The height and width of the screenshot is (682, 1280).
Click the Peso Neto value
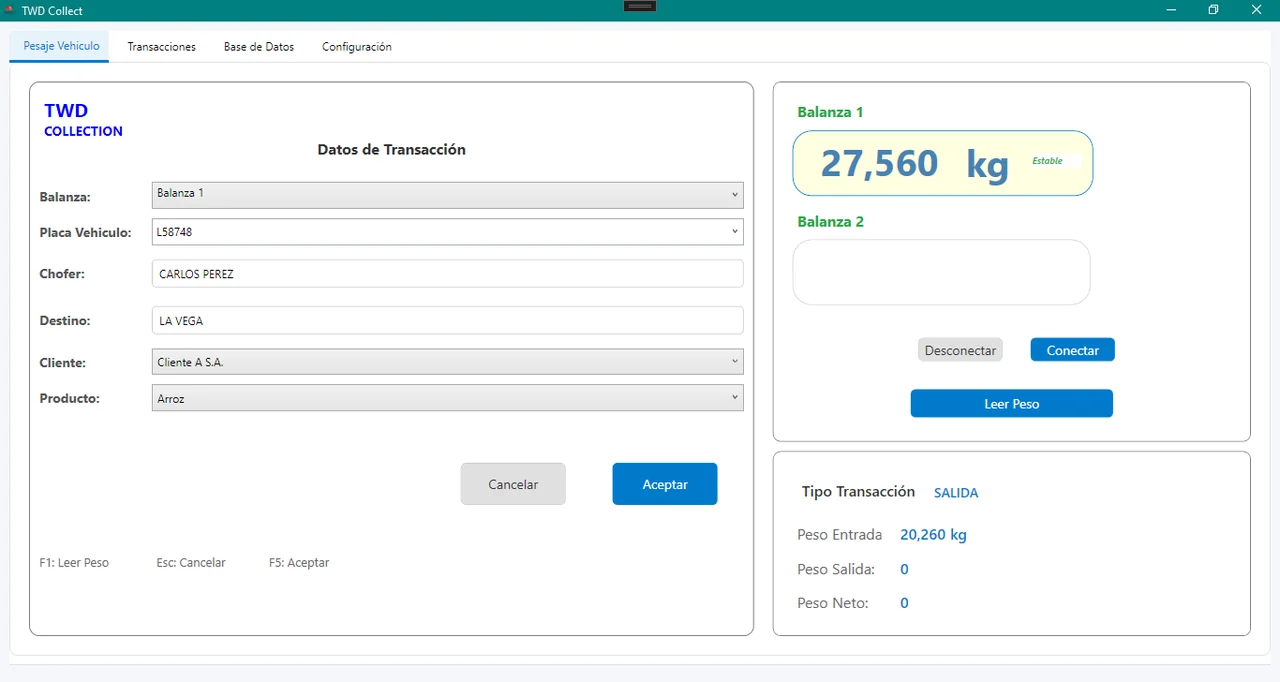[x=904, y=603]
